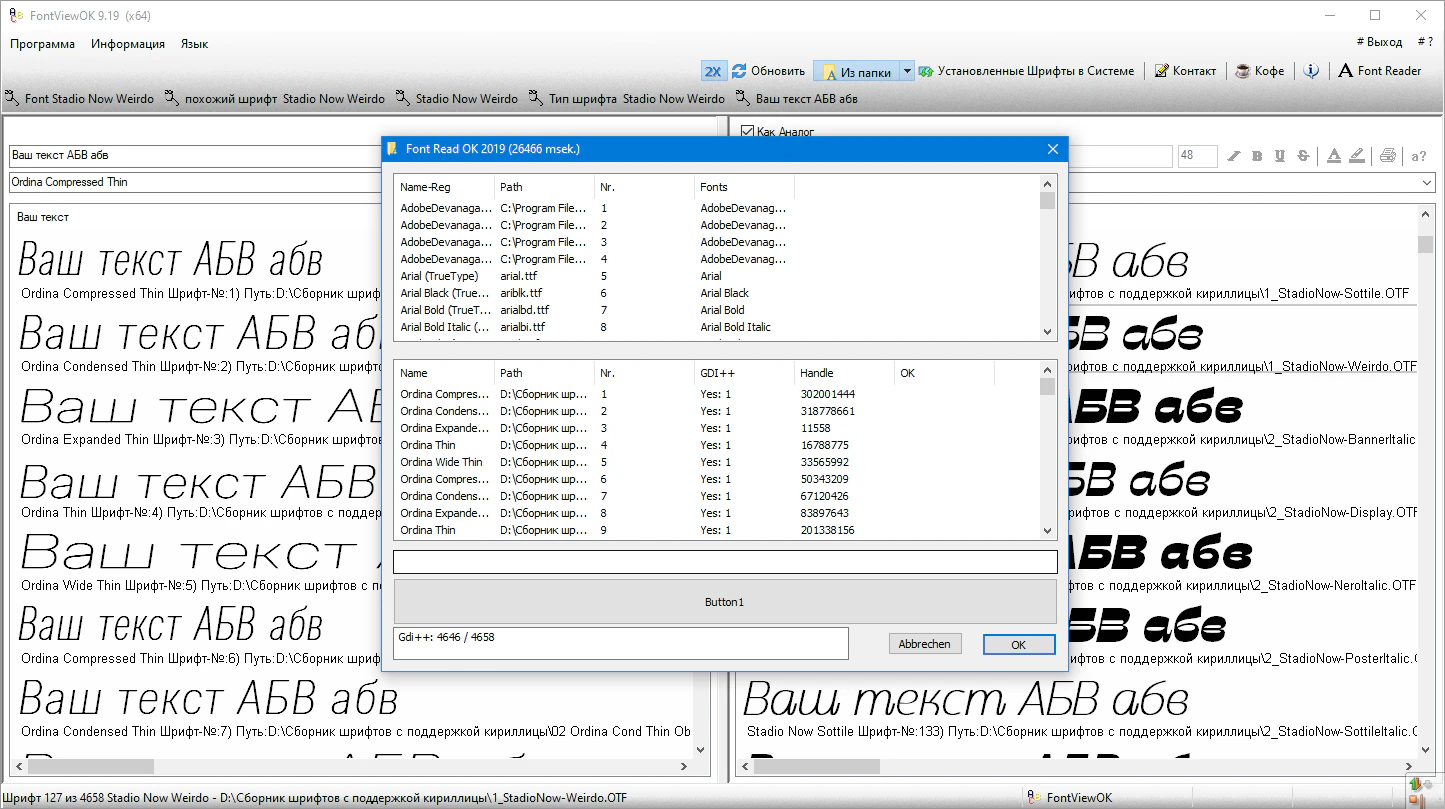Image resolution: width=1445 pixels, height=809 pixels.
Task: Click the 48 font size field
Action: pos(1196,156)
